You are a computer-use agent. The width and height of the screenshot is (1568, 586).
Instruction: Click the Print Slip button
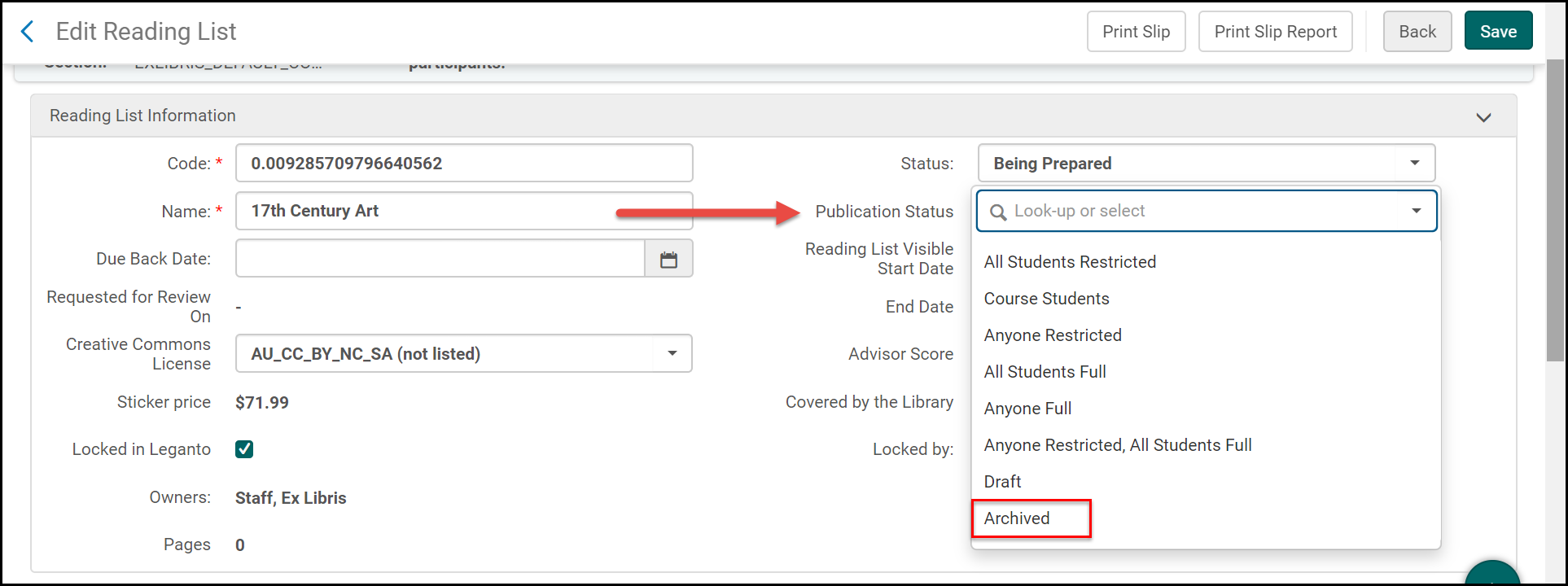[x=1136, y=32]
